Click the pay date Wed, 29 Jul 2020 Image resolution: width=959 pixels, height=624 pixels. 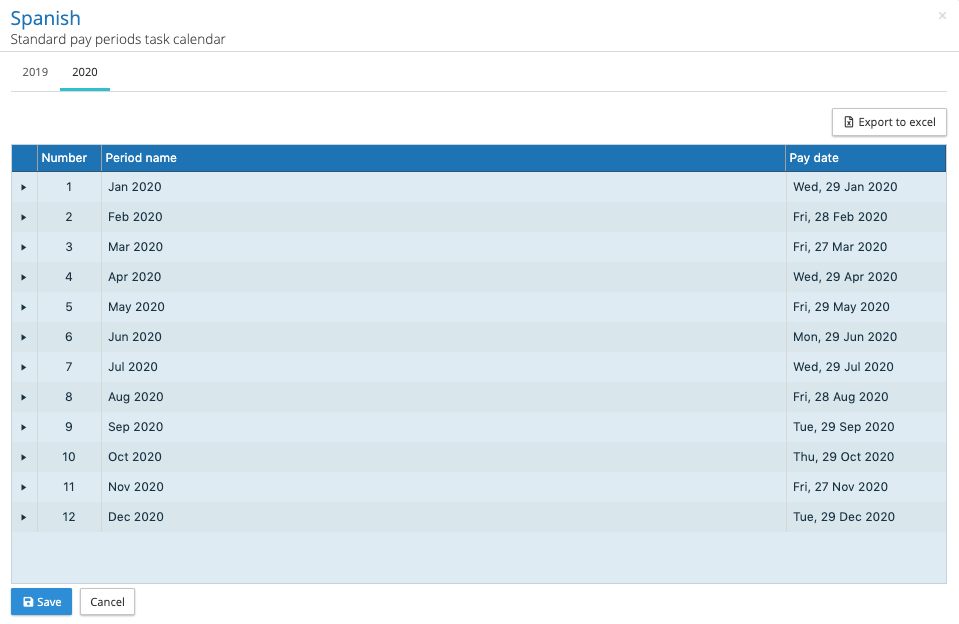click(x=843, y=367)
